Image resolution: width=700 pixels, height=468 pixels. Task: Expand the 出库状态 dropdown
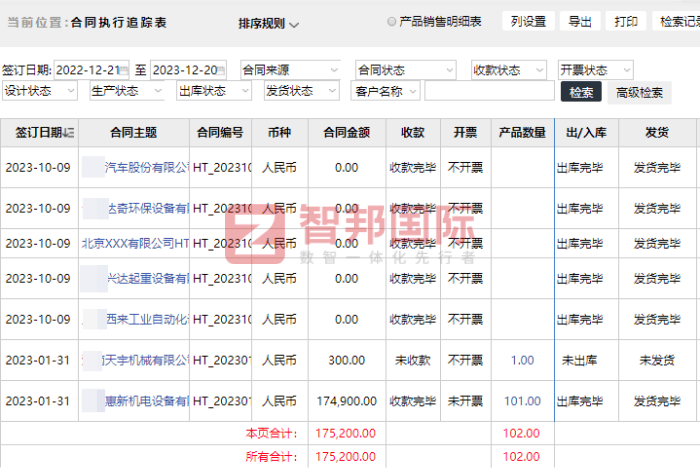coord(214,91)
